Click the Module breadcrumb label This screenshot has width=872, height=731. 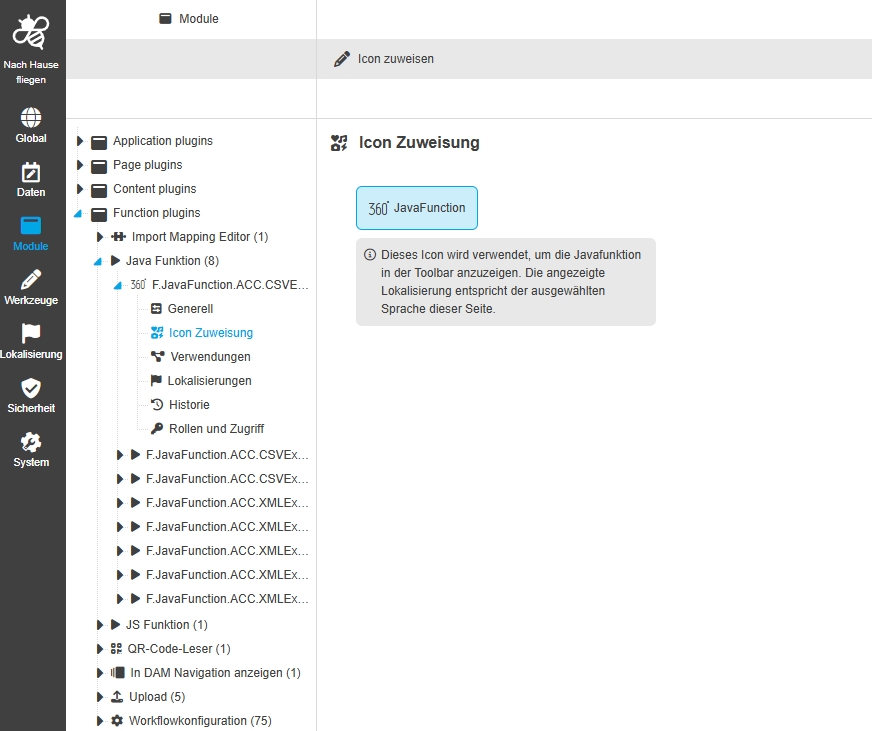coord(199,19)
